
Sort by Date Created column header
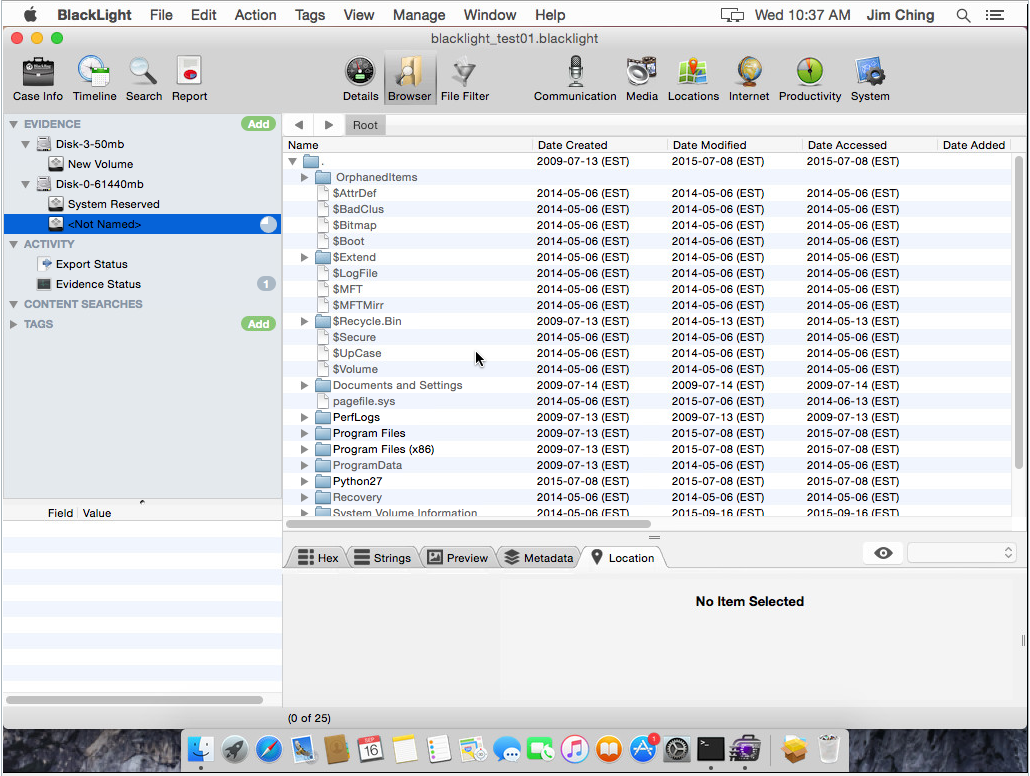coord(599,145)
